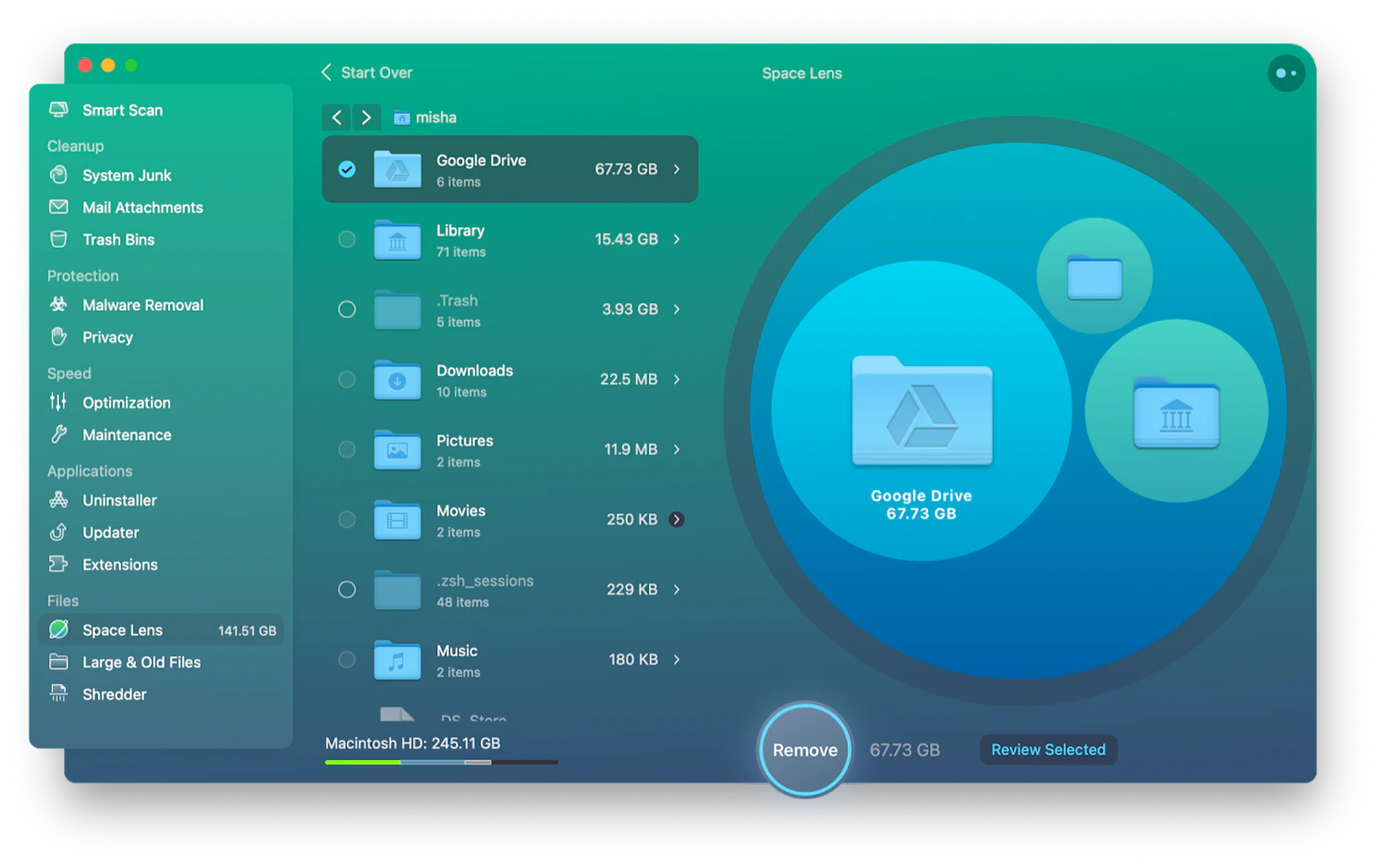
Task: Open Smart Scan in the sidebar
Action: click(x=161, y=110)
